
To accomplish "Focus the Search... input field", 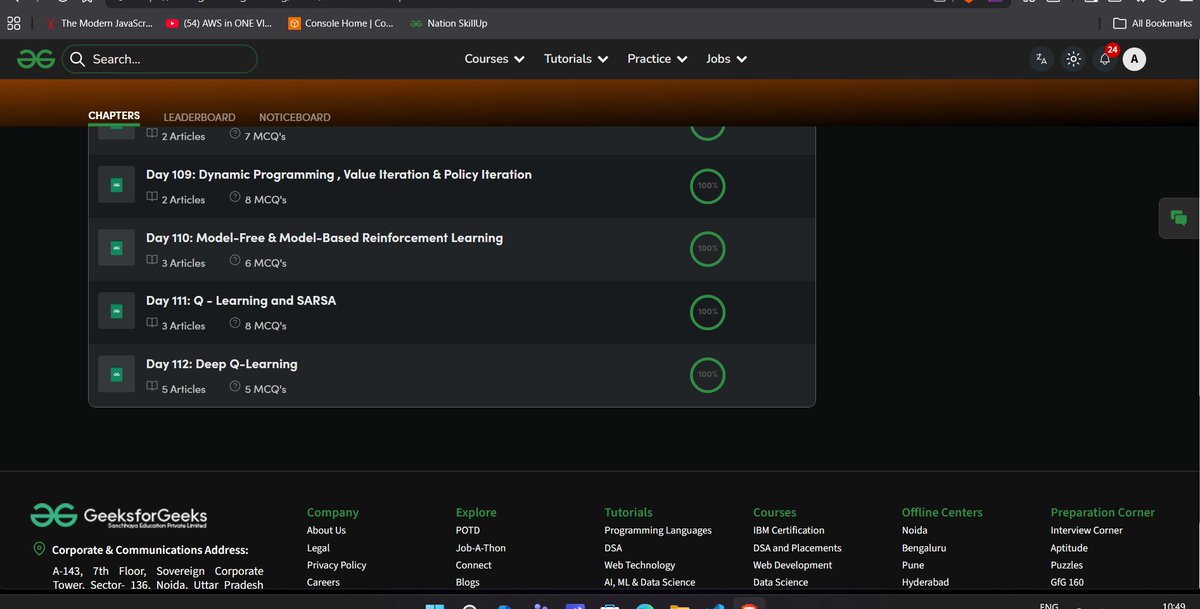I will (x=160, y=59).
